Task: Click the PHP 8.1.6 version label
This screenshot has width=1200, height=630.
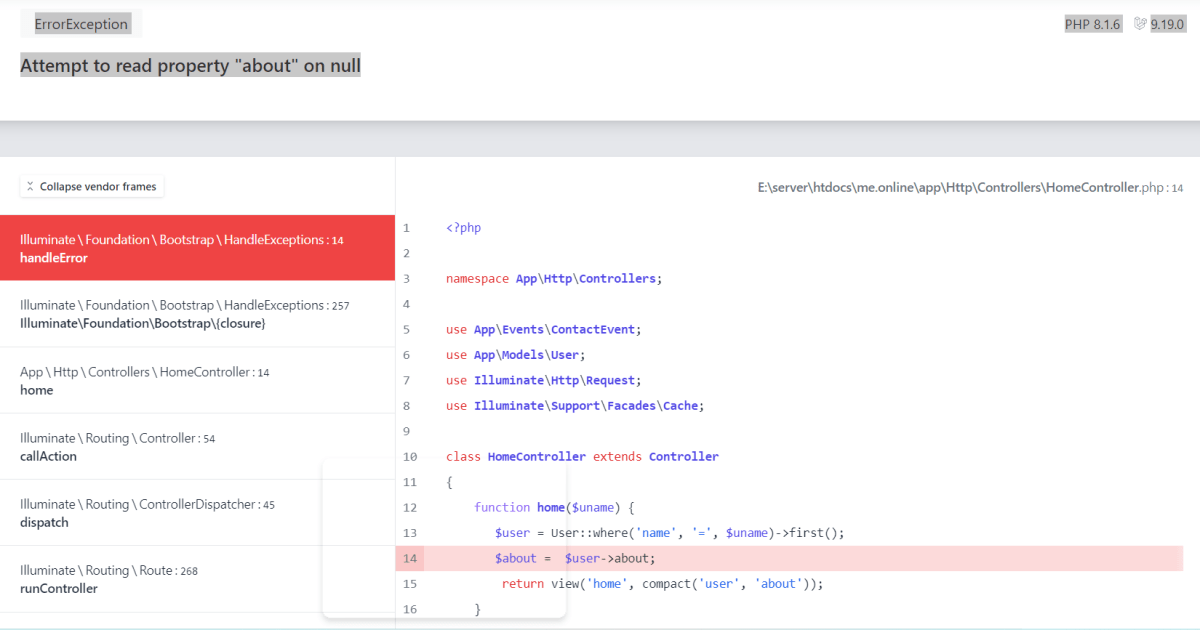Action: (x=1093, y=24)
